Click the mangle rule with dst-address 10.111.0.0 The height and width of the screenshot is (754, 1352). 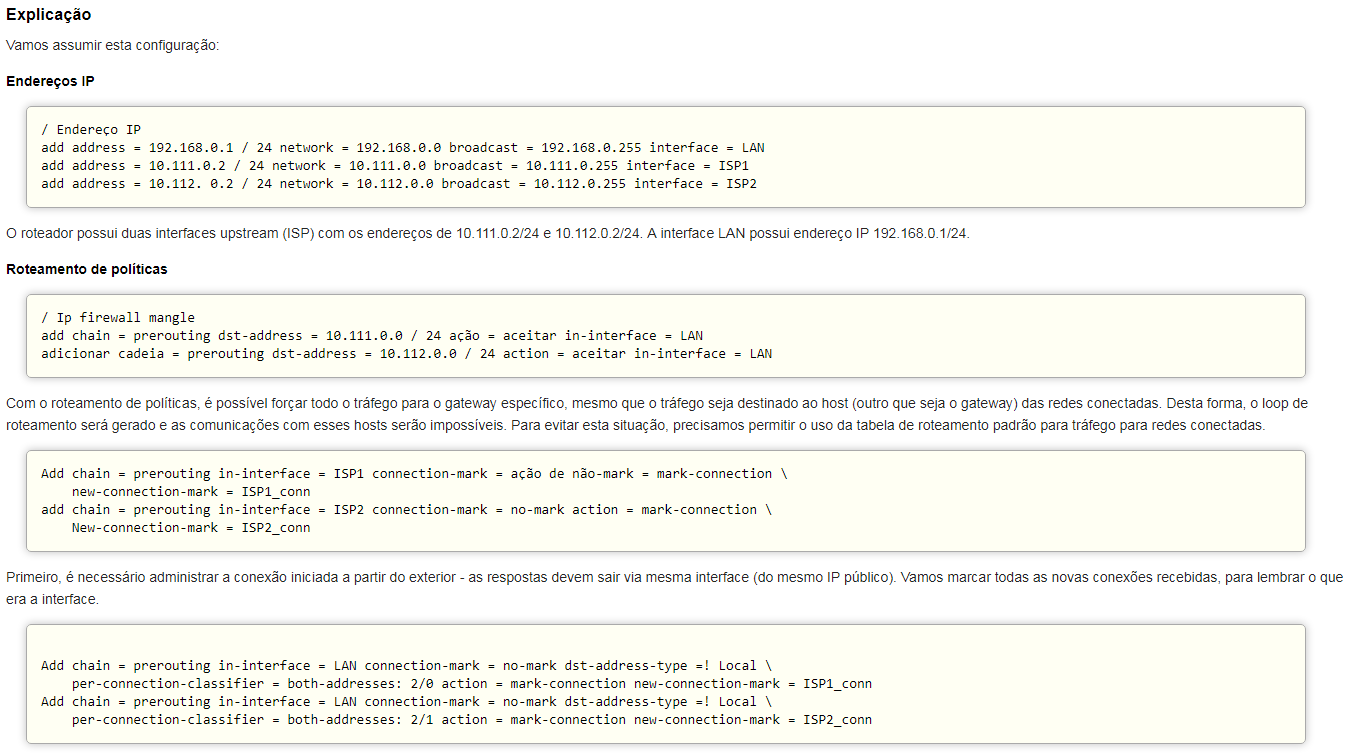(372, 336)
